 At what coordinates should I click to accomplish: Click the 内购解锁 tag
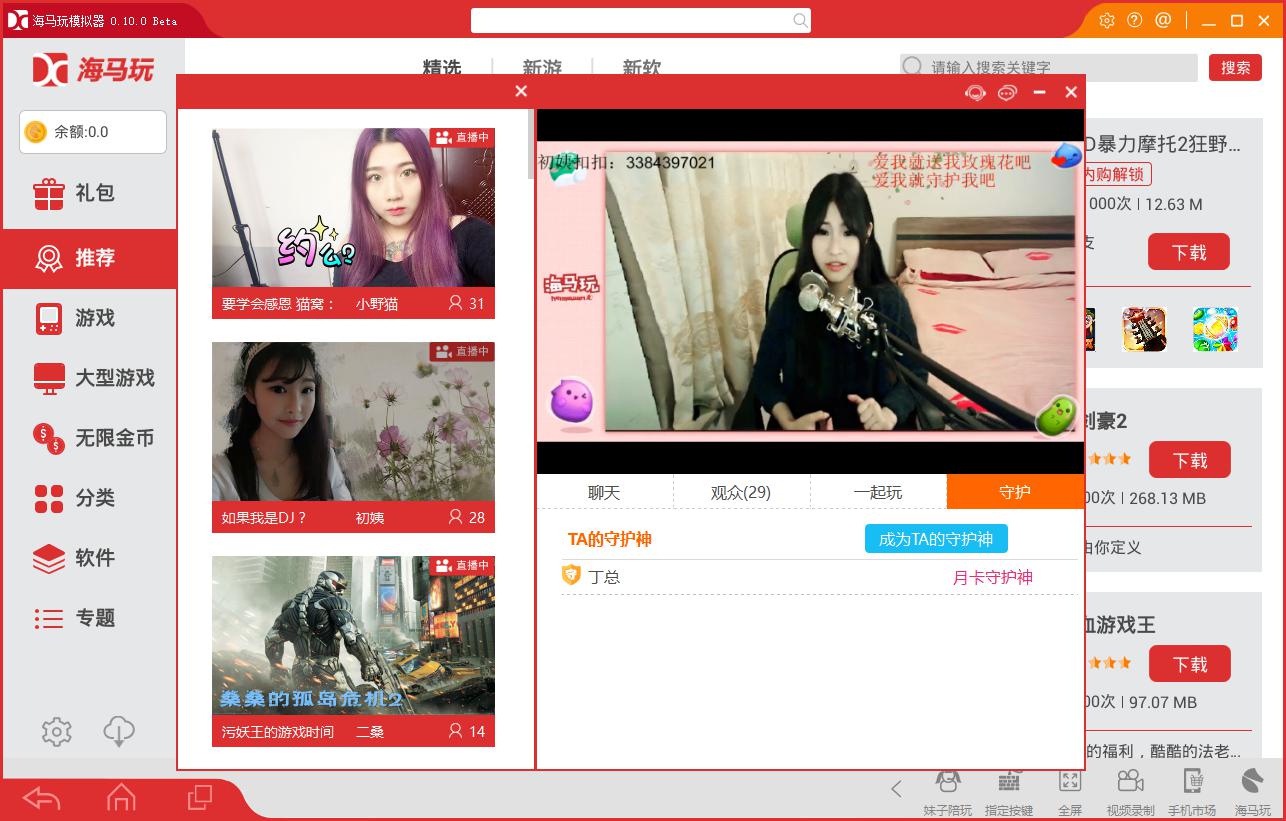click(1116, 174)
